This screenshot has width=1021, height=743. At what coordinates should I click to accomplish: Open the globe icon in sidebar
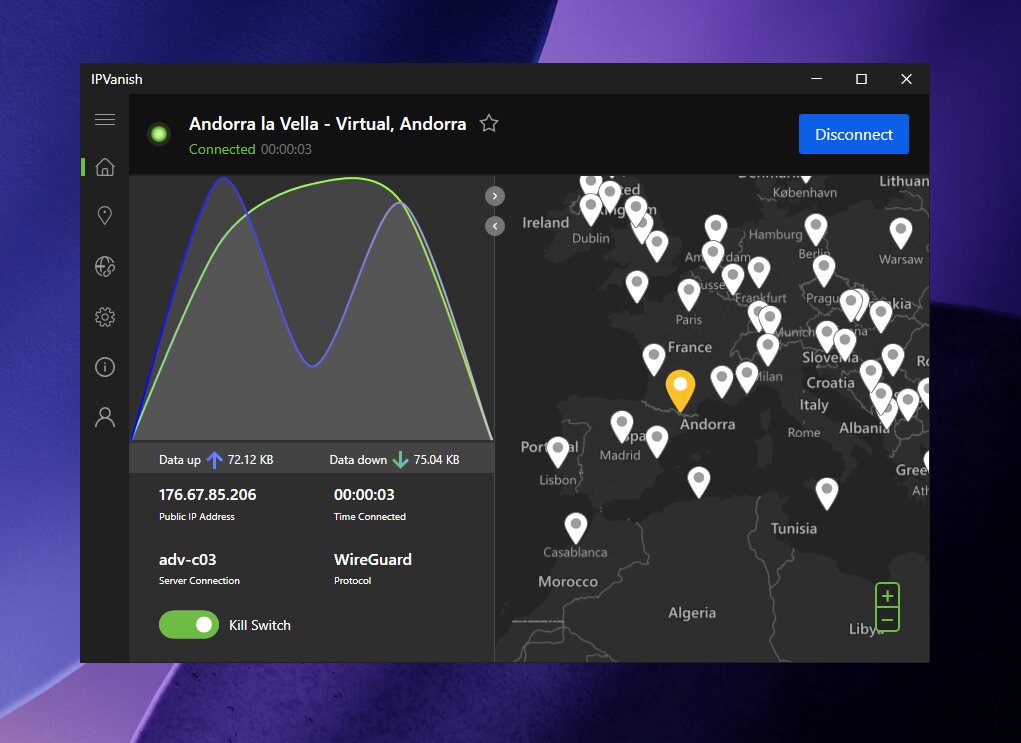(x=105, y=266)
